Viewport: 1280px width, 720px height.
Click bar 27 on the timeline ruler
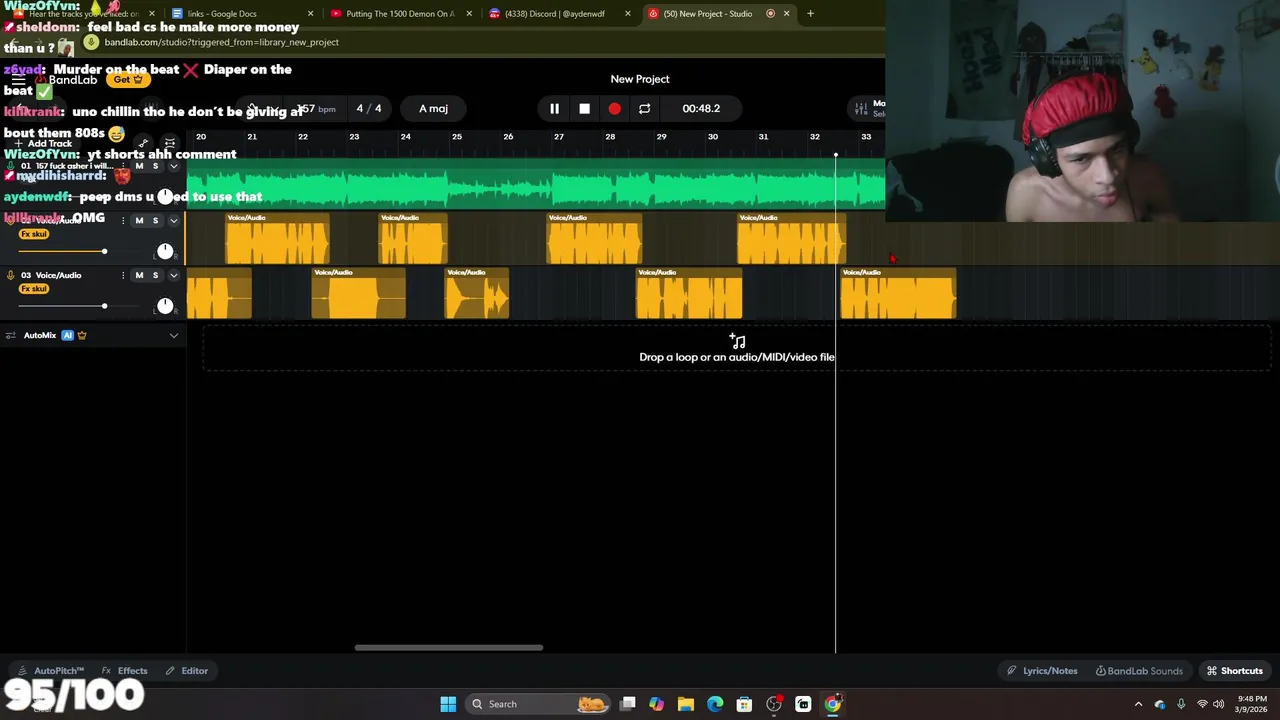(x=559, y=137)
